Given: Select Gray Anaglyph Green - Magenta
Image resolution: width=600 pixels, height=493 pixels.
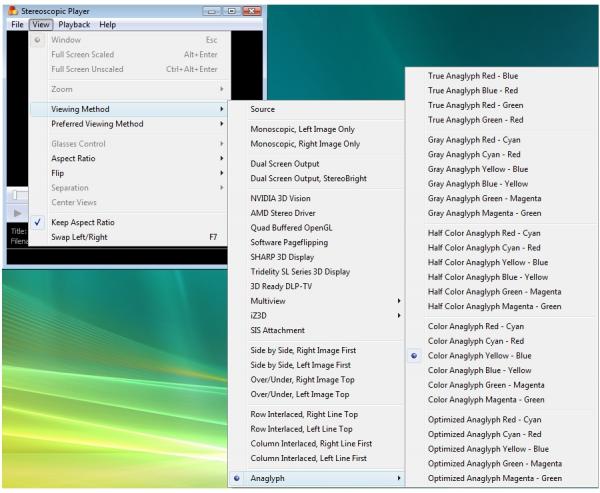Looking at the screenshot, I should [x=501, y=198].
